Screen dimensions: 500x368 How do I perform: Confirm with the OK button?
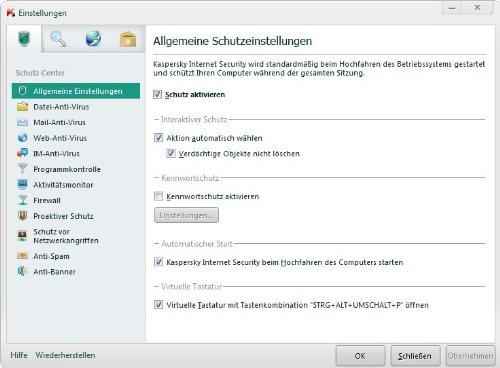(360, 356)
